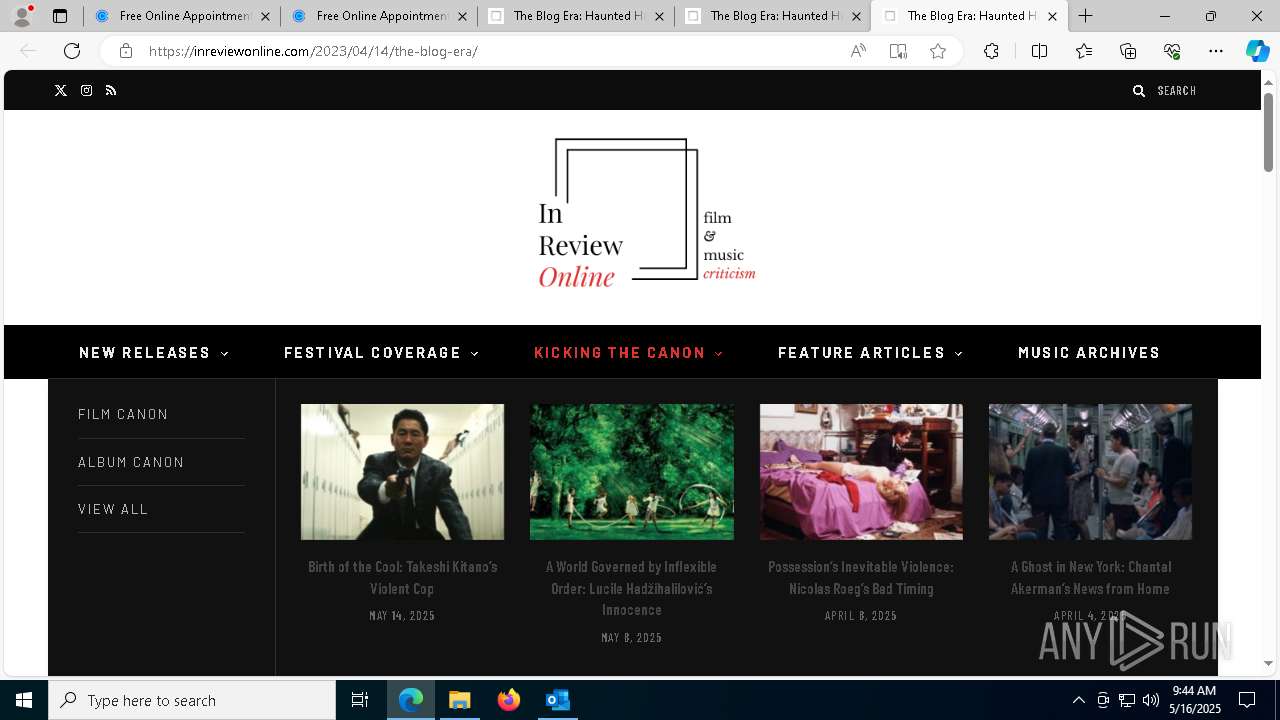Open the Takeshi Kitano Violent Cop article link
Viewport: 1280px width, 720px height.
(x=402, y=578)
